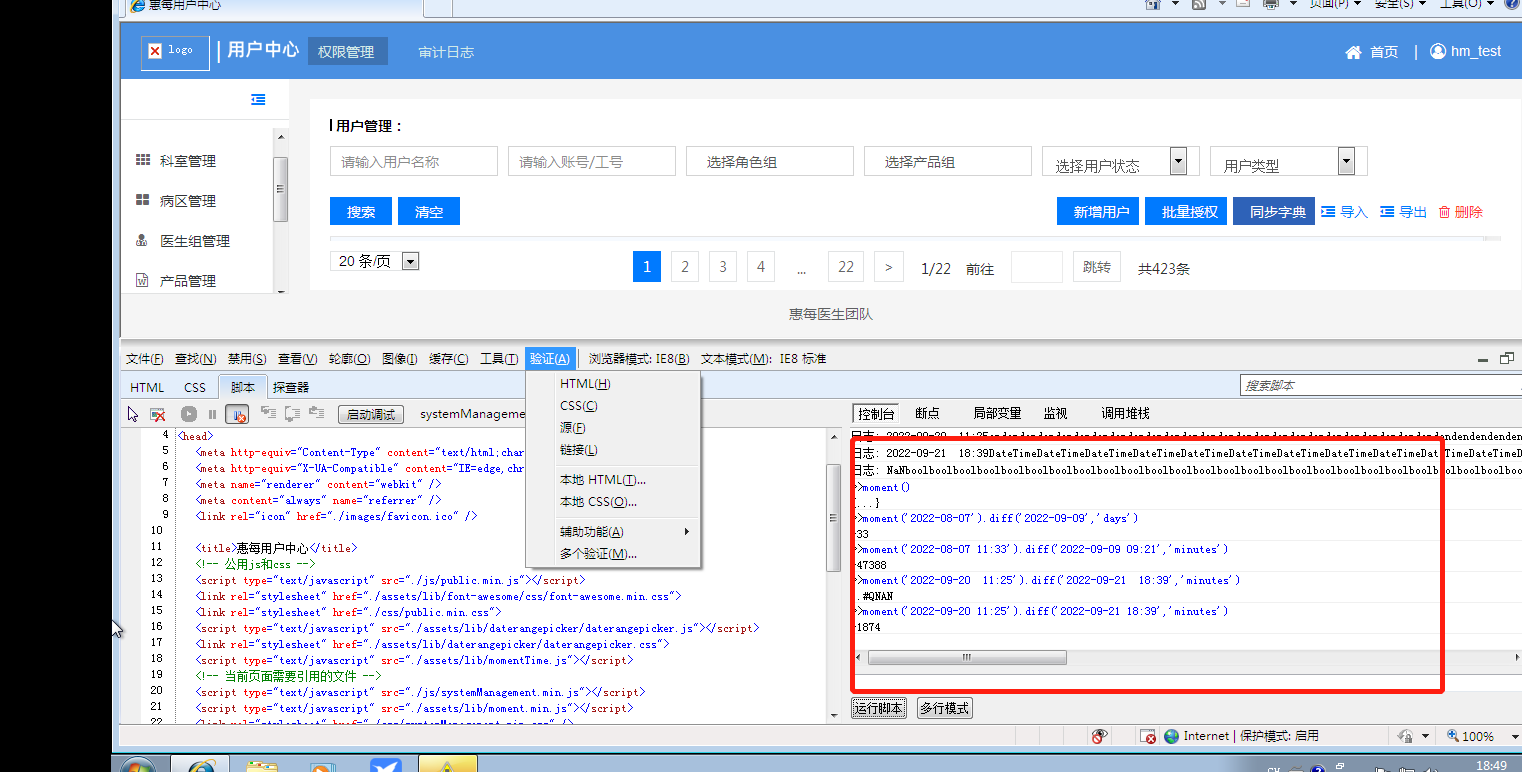Switch to the 局部变量 locals tab
The image size is (1522, 772).
click(997, 413)
